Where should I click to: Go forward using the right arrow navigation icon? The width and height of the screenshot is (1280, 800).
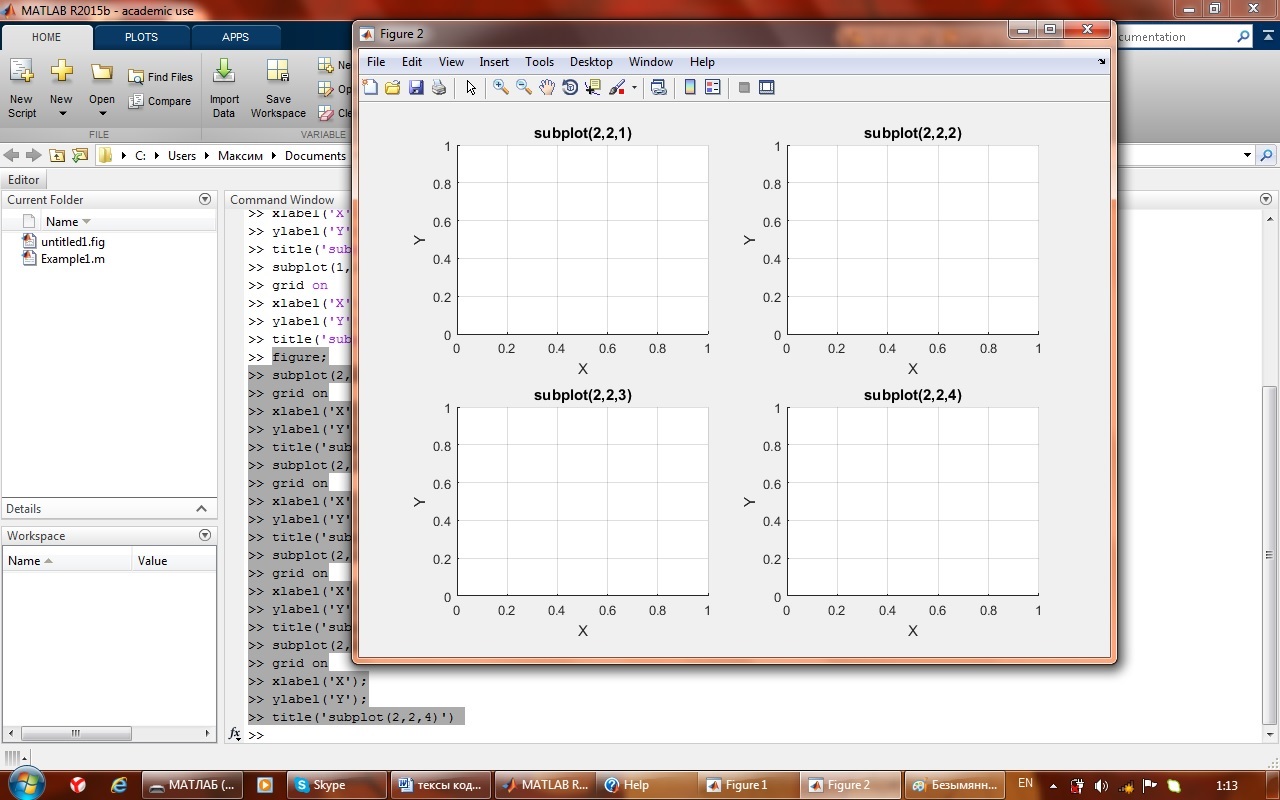click(34, 155)
